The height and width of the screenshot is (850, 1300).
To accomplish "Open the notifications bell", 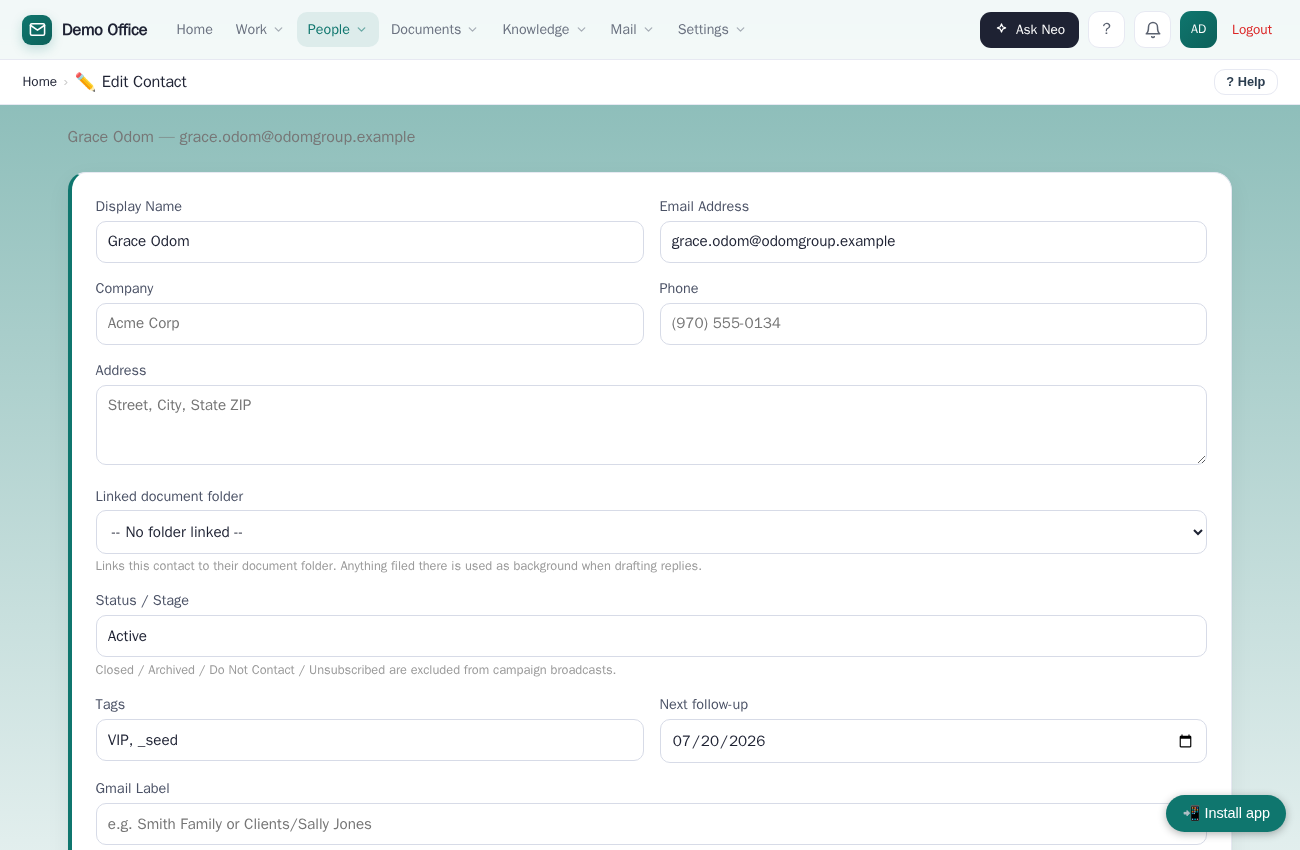I will tap(1152, 30).
